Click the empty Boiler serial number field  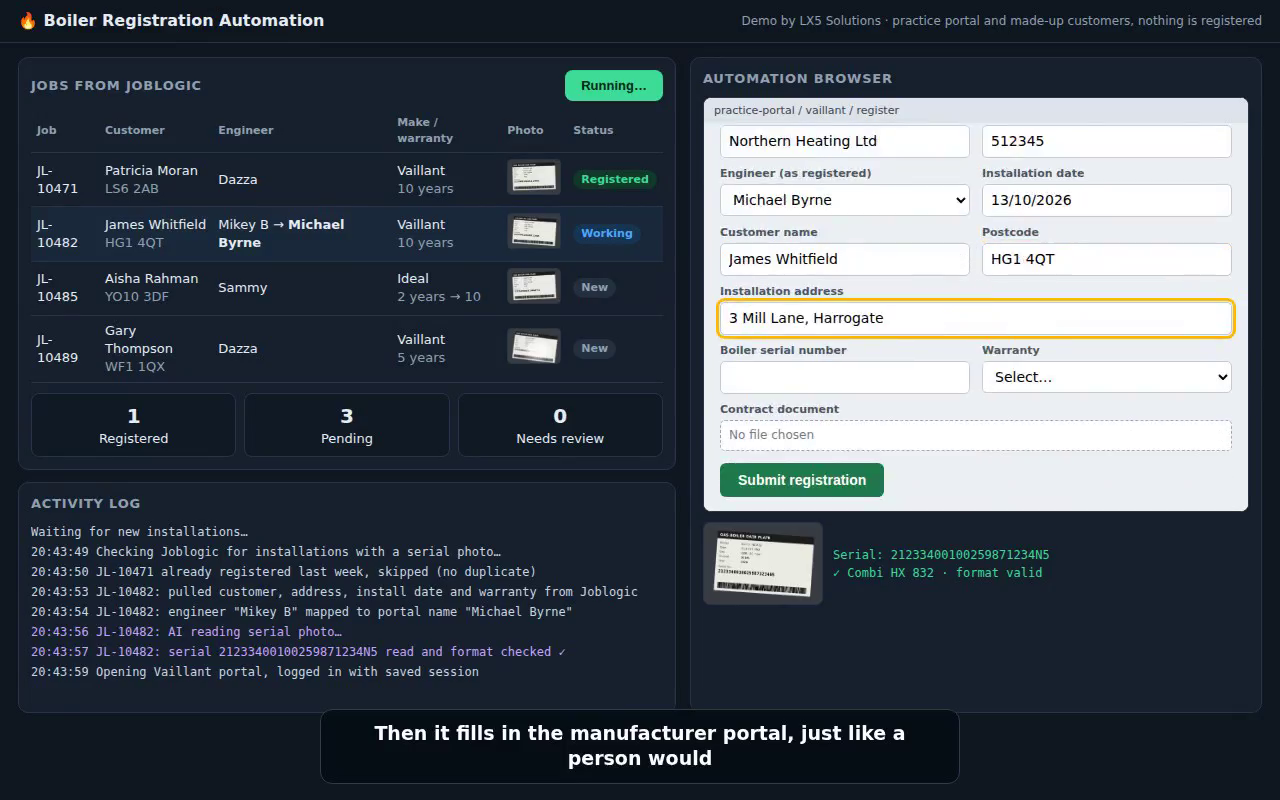click(845, 377)
